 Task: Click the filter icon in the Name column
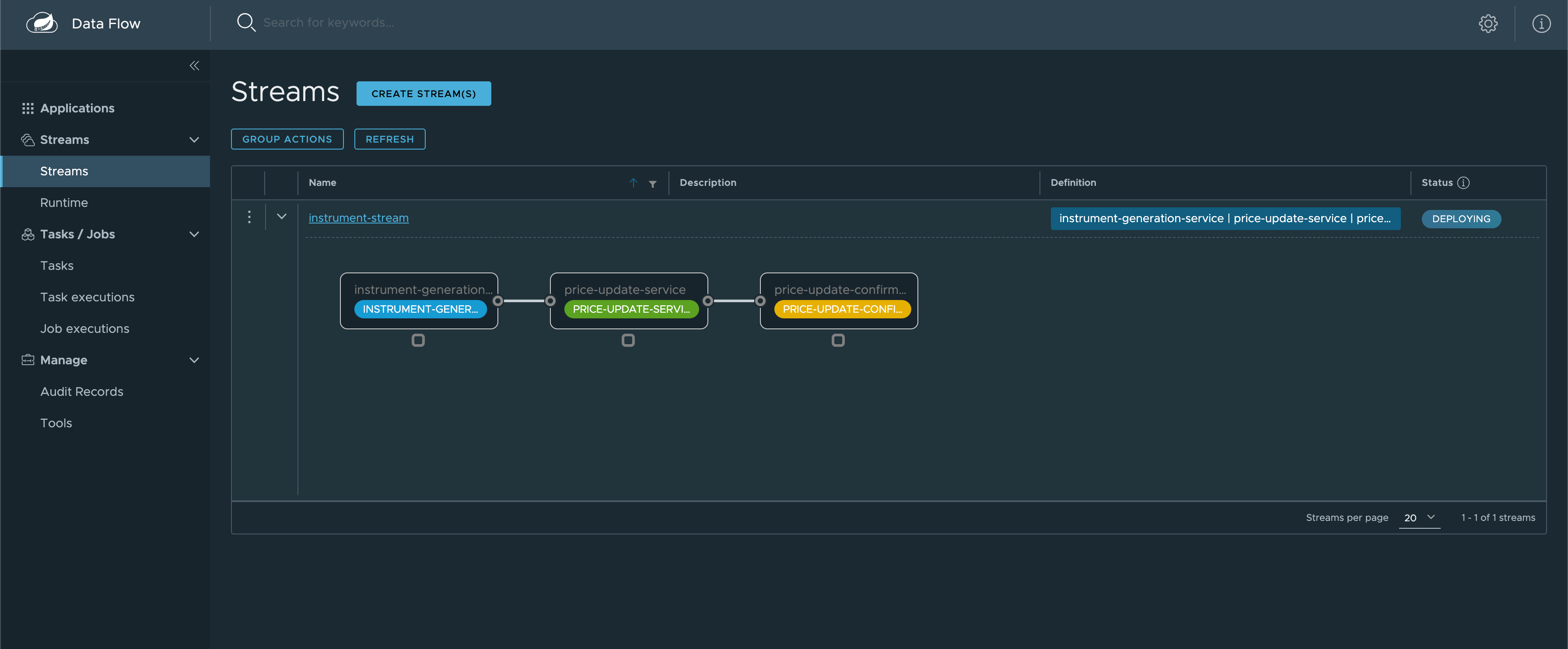click(652, 183)
